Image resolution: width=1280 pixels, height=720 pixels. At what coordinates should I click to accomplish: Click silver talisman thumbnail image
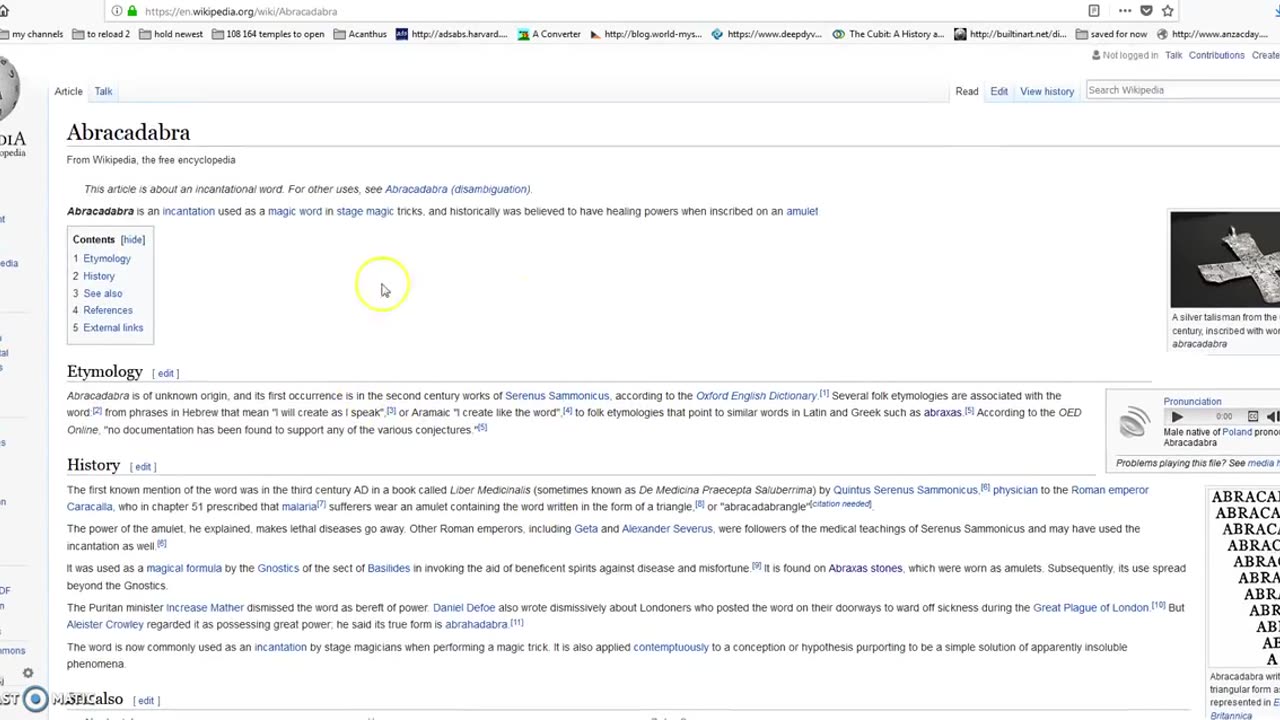1225,259
